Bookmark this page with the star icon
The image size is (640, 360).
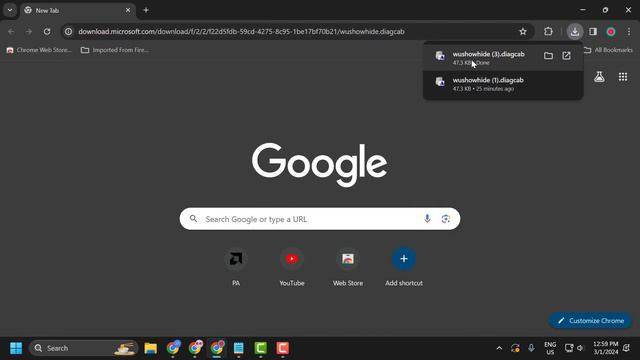coord(523,31)
